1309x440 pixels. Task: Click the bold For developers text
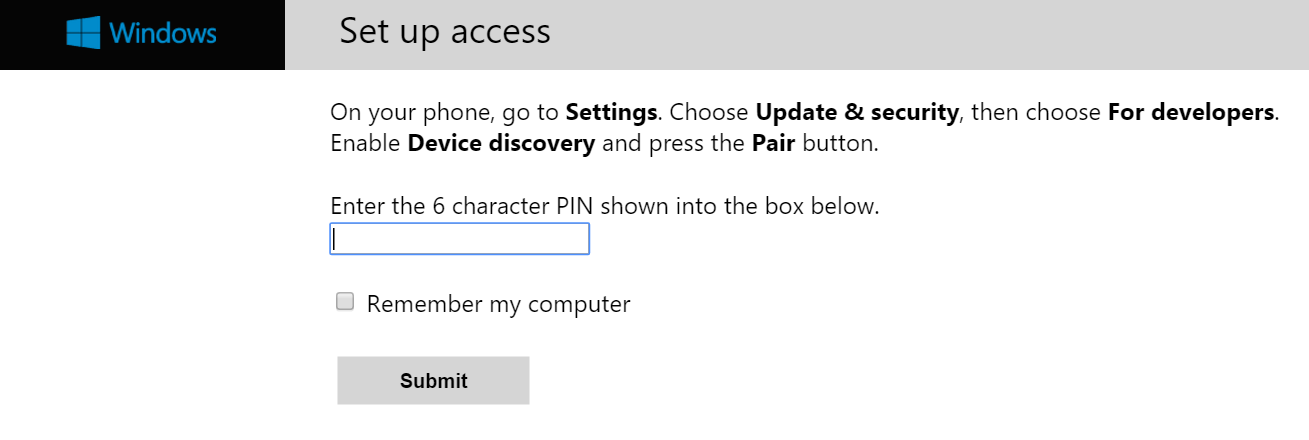click(1192, 111)
